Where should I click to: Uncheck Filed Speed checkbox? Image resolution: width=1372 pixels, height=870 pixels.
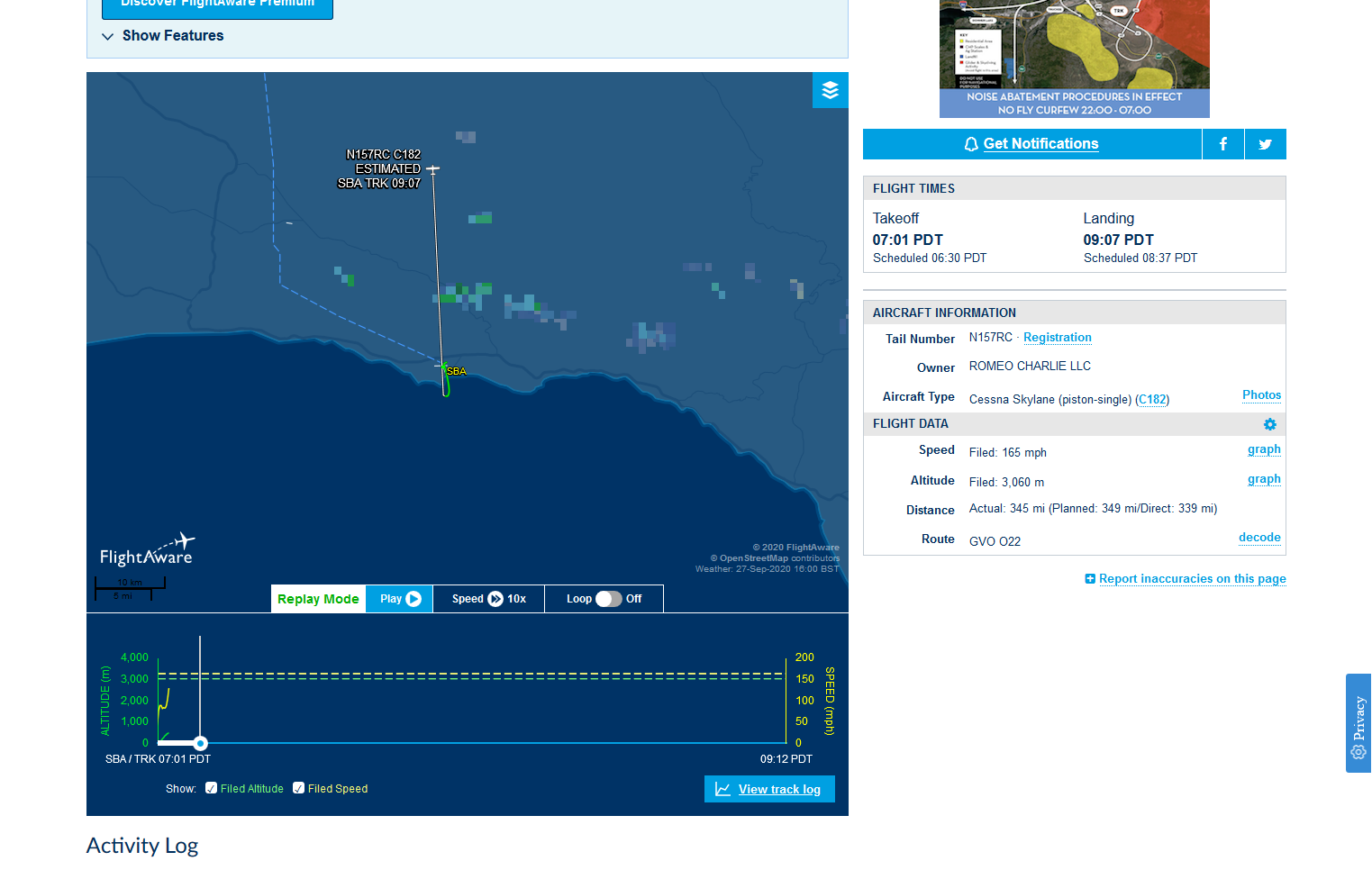[298, 788]
